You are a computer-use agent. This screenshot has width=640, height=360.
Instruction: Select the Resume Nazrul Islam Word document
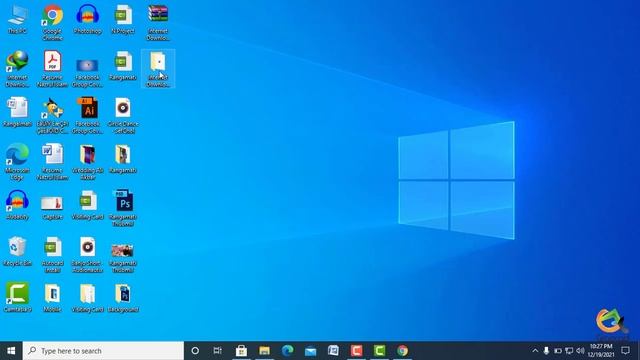click(x=52, y=162)
